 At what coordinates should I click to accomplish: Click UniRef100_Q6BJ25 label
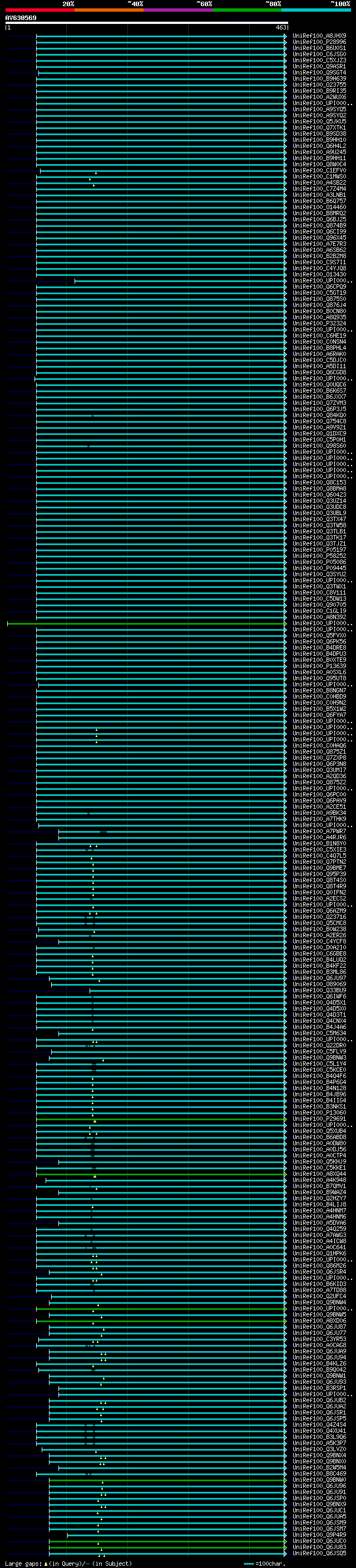click(x=319, y=219)
